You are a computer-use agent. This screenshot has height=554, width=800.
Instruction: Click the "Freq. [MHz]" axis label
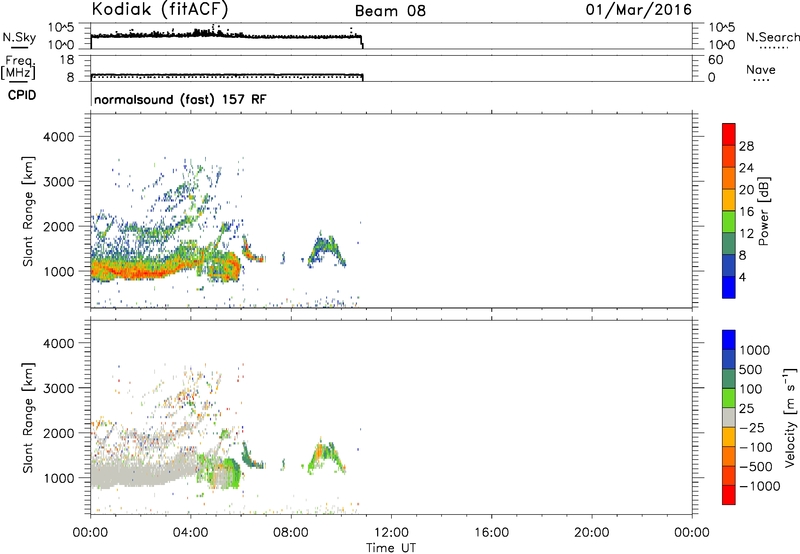pyautogui.click(x=18, y=68)
